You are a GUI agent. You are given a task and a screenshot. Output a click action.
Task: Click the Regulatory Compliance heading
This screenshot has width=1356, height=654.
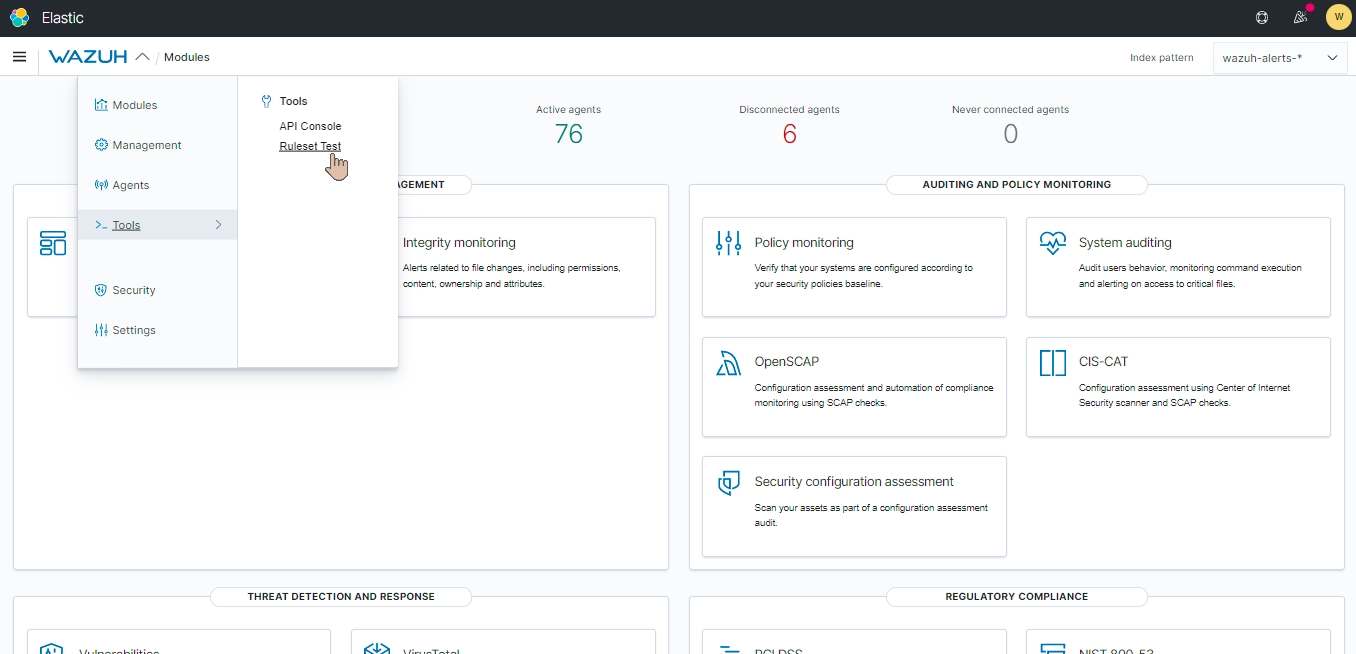coord(1017,597)
